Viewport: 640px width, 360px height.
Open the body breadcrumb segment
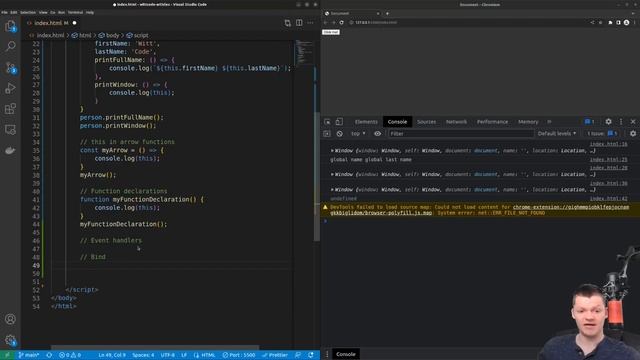[109, 36]
